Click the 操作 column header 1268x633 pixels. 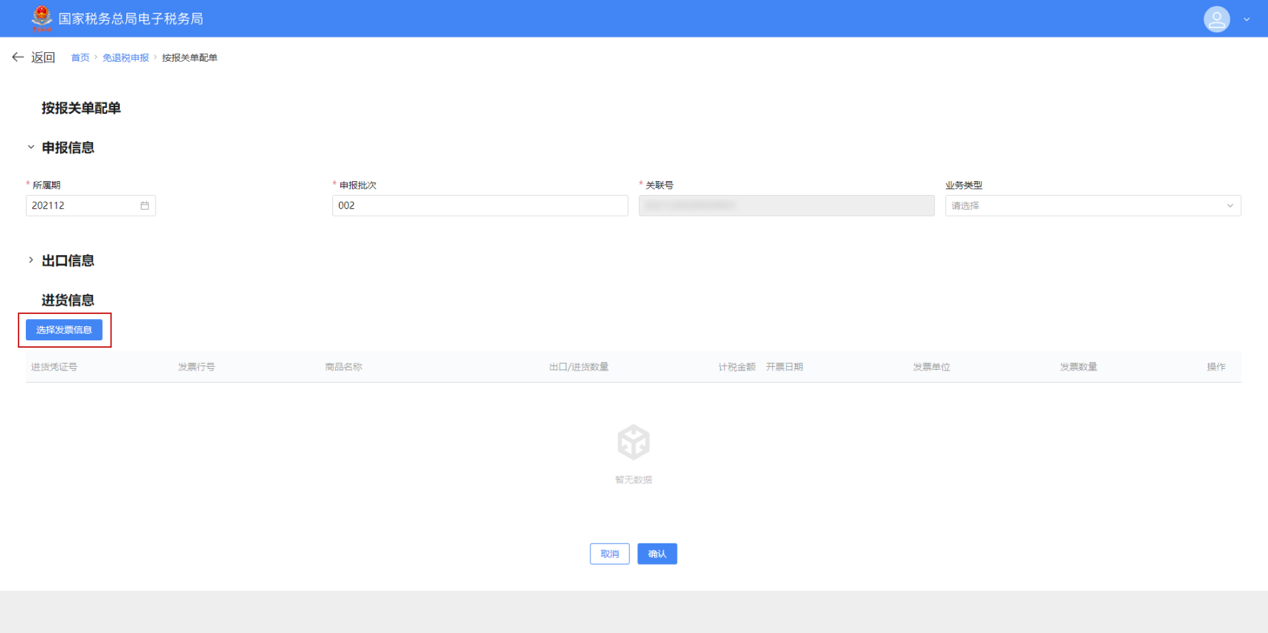click(1215, 367)
